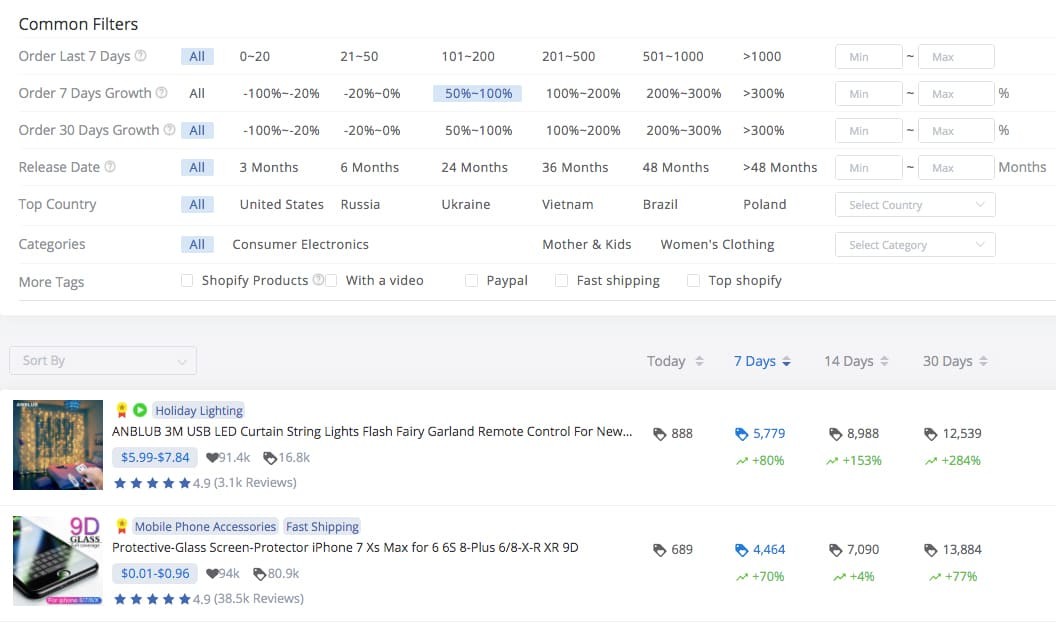
Task: Open the Holiday Lighting category tag
Action: click(199, 410)
